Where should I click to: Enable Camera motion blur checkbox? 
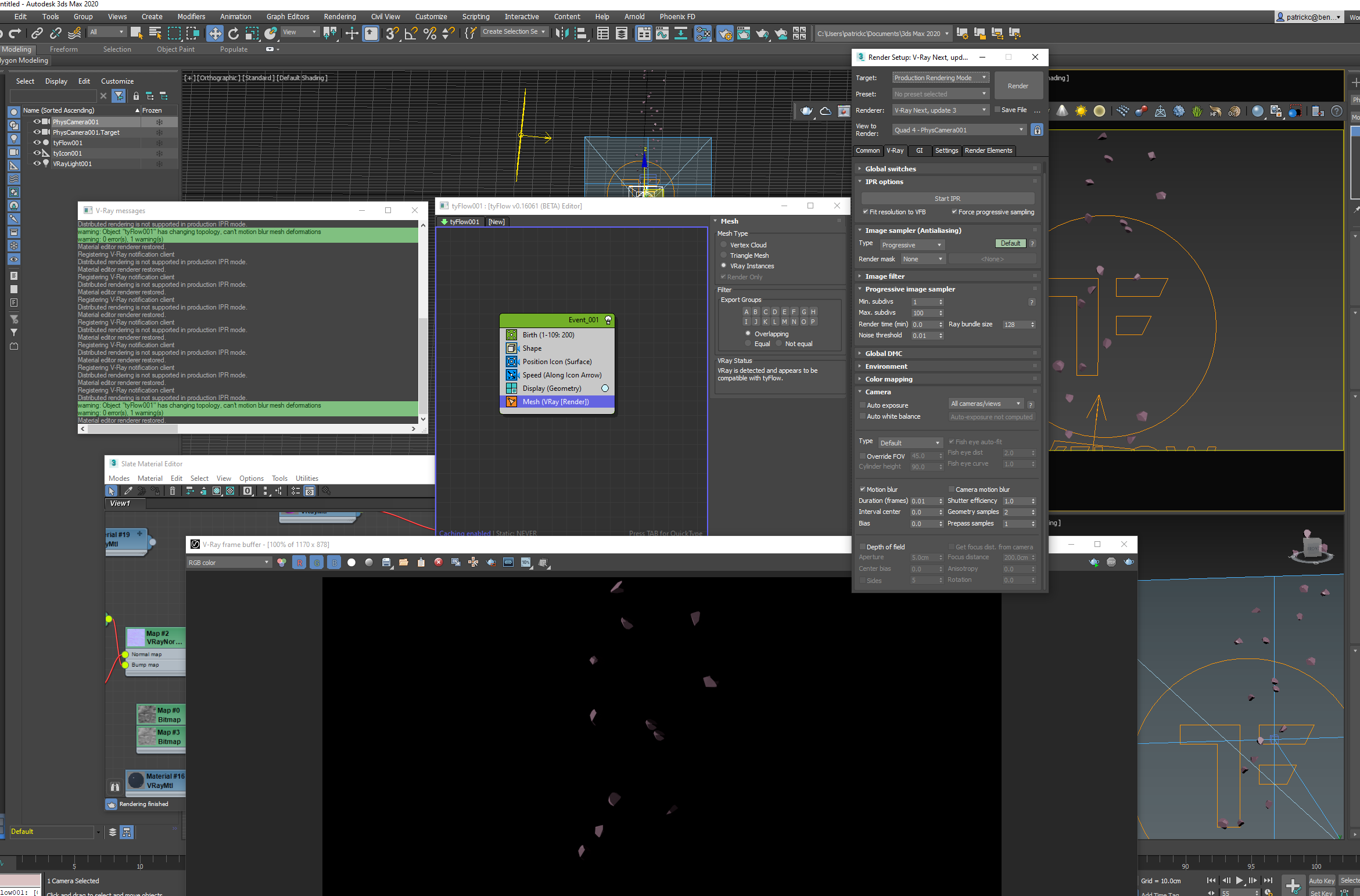[952, 490]
